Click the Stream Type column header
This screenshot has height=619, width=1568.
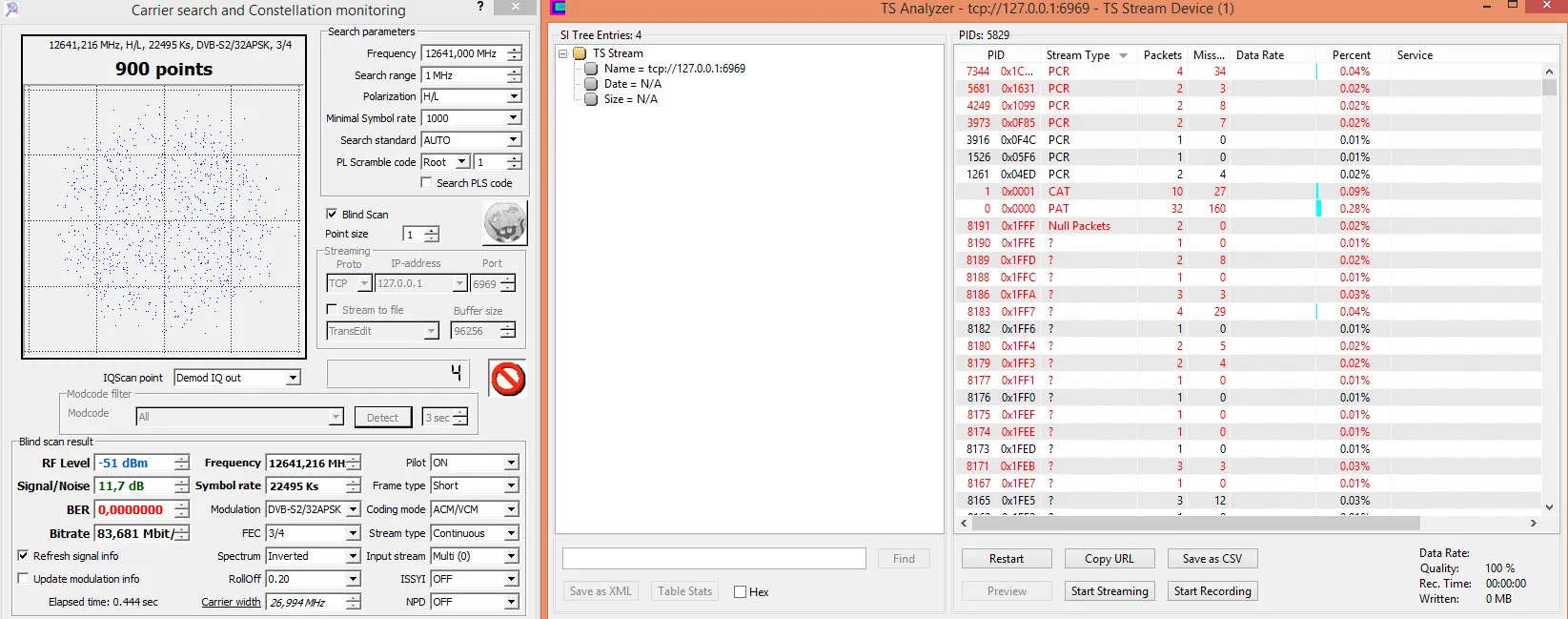(x=1077, y=55)
